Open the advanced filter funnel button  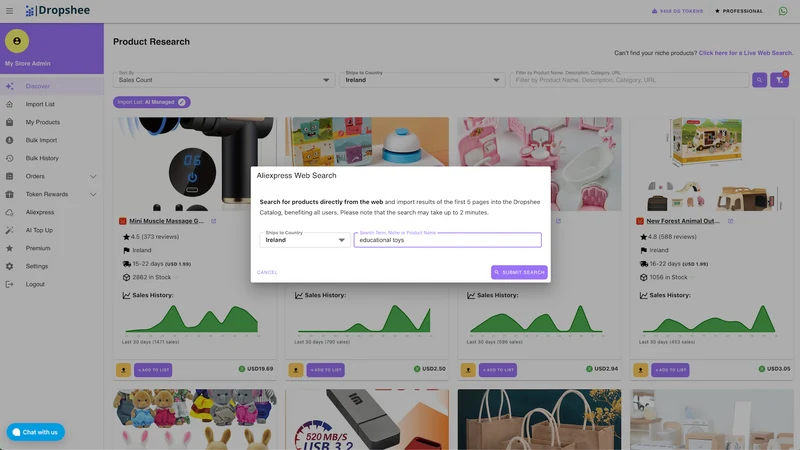pos(779,80)
